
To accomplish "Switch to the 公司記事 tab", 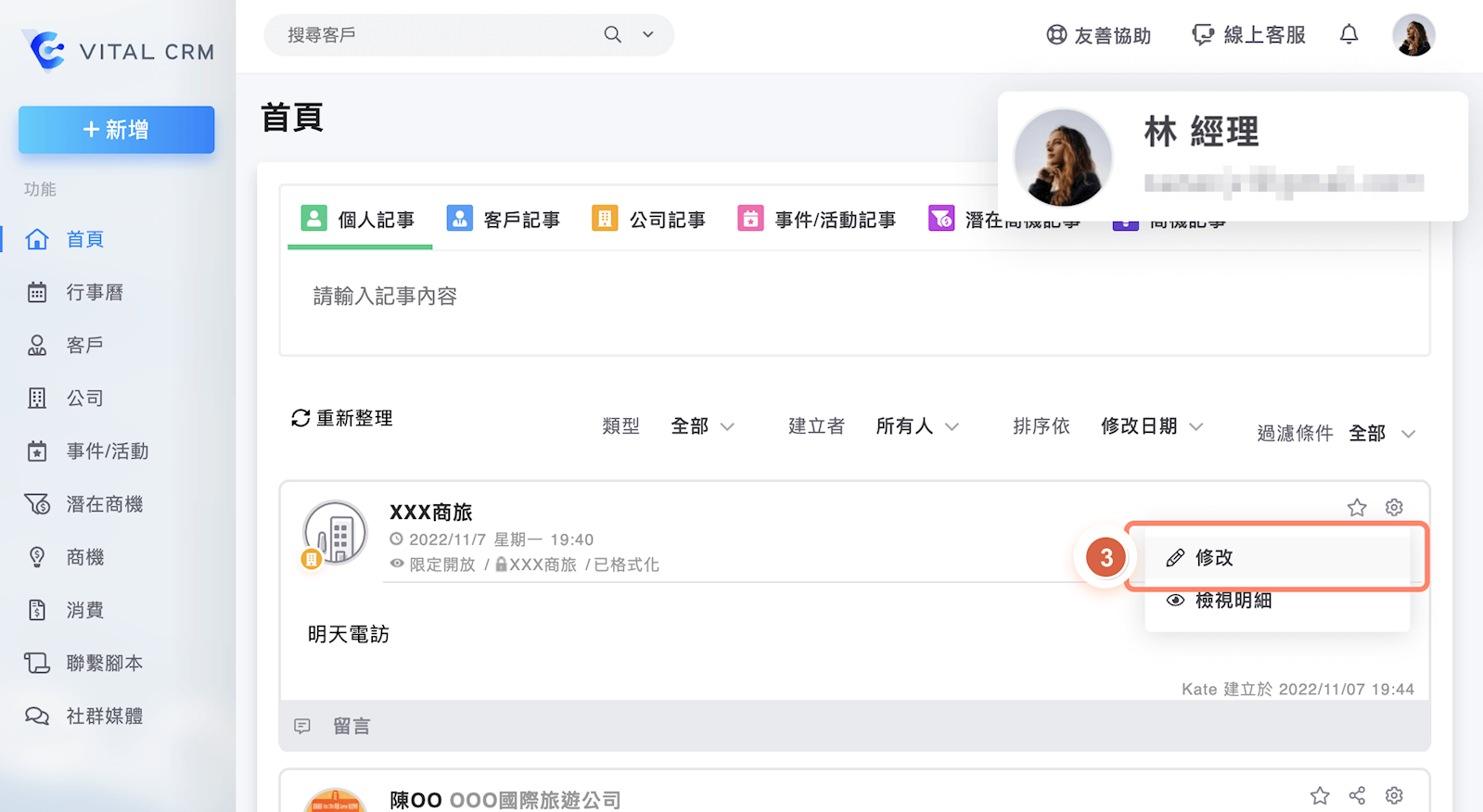I will point(649,220).
